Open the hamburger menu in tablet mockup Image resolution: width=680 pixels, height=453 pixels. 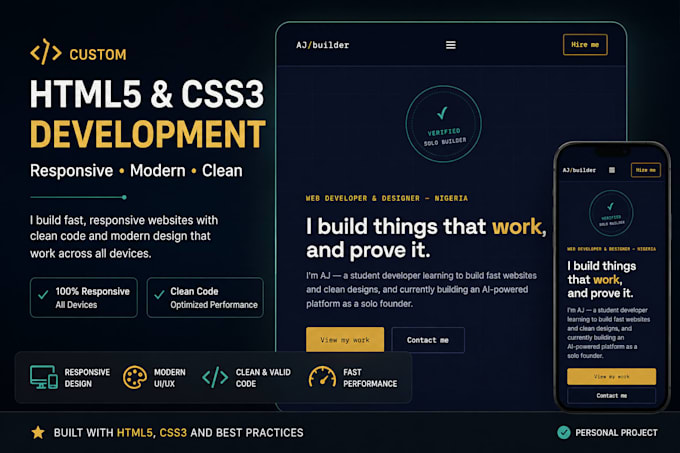(451, 45)
